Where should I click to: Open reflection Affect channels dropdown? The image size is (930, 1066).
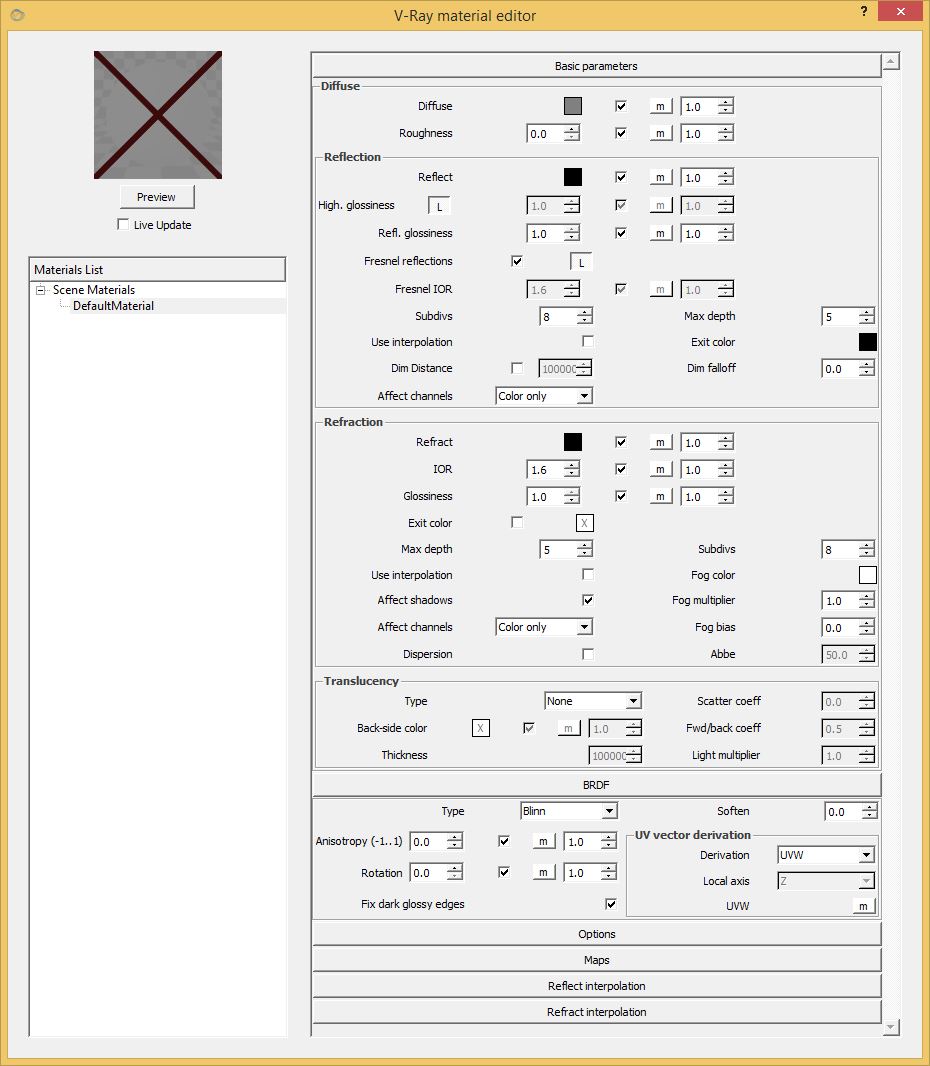(x=544, y=396)
